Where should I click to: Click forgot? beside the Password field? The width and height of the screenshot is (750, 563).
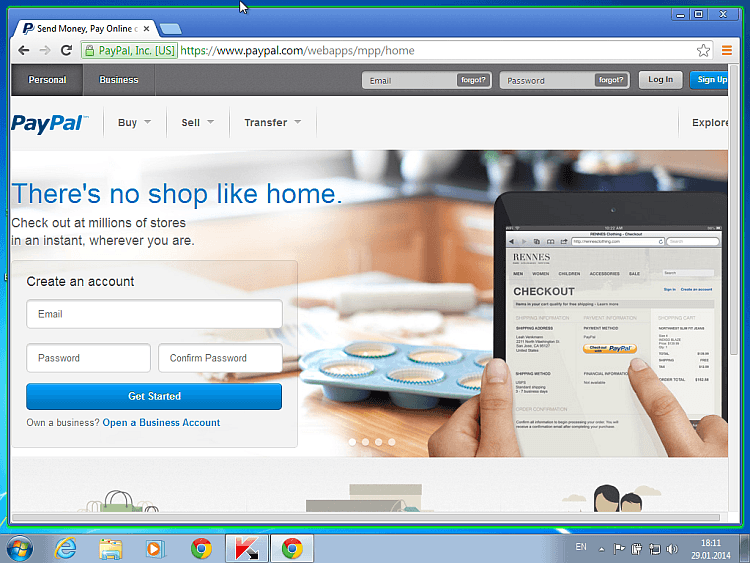coord(611,80)
